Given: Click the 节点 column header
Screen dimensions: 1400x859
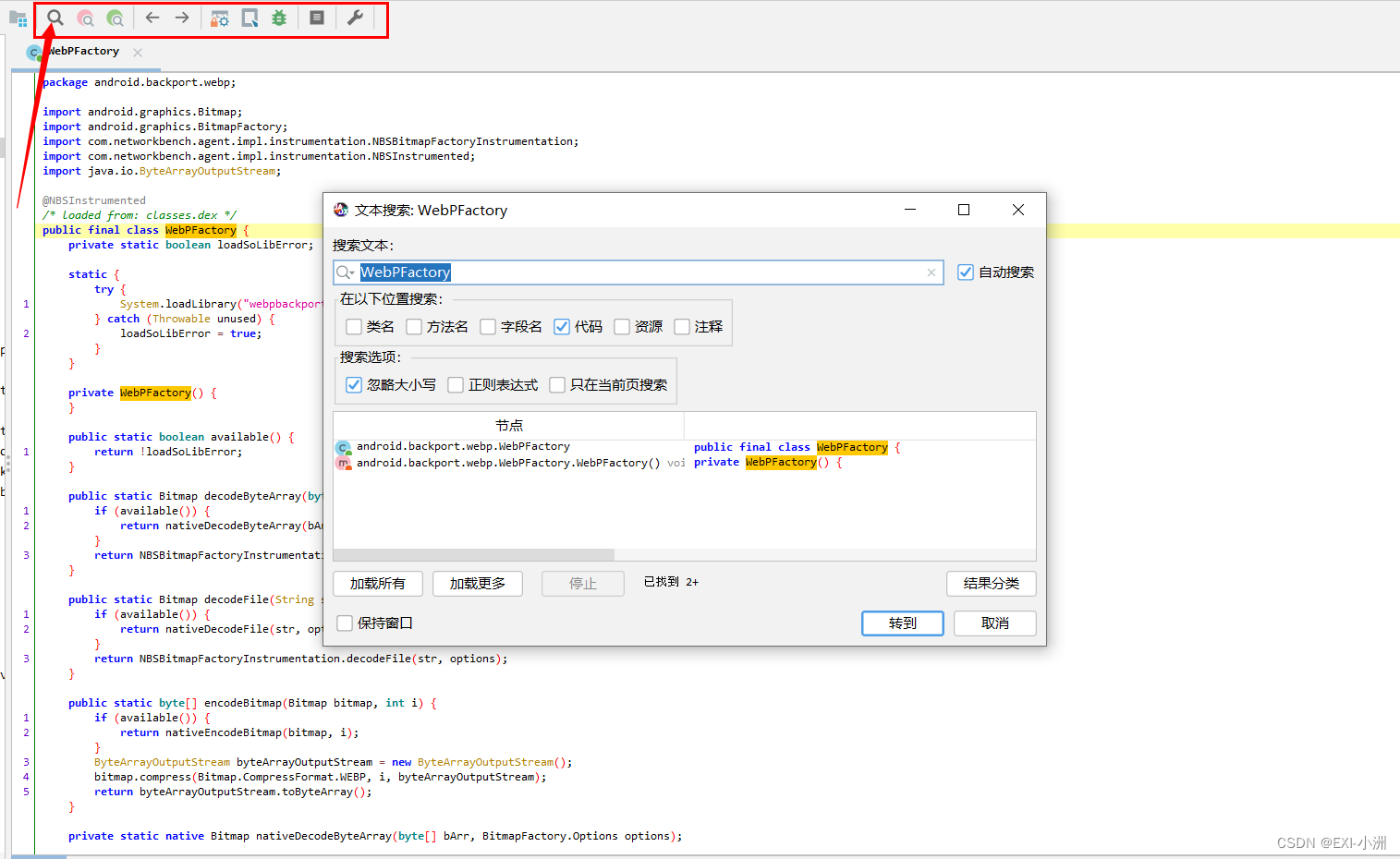Looking at the screenshot, I should (509, 426).
